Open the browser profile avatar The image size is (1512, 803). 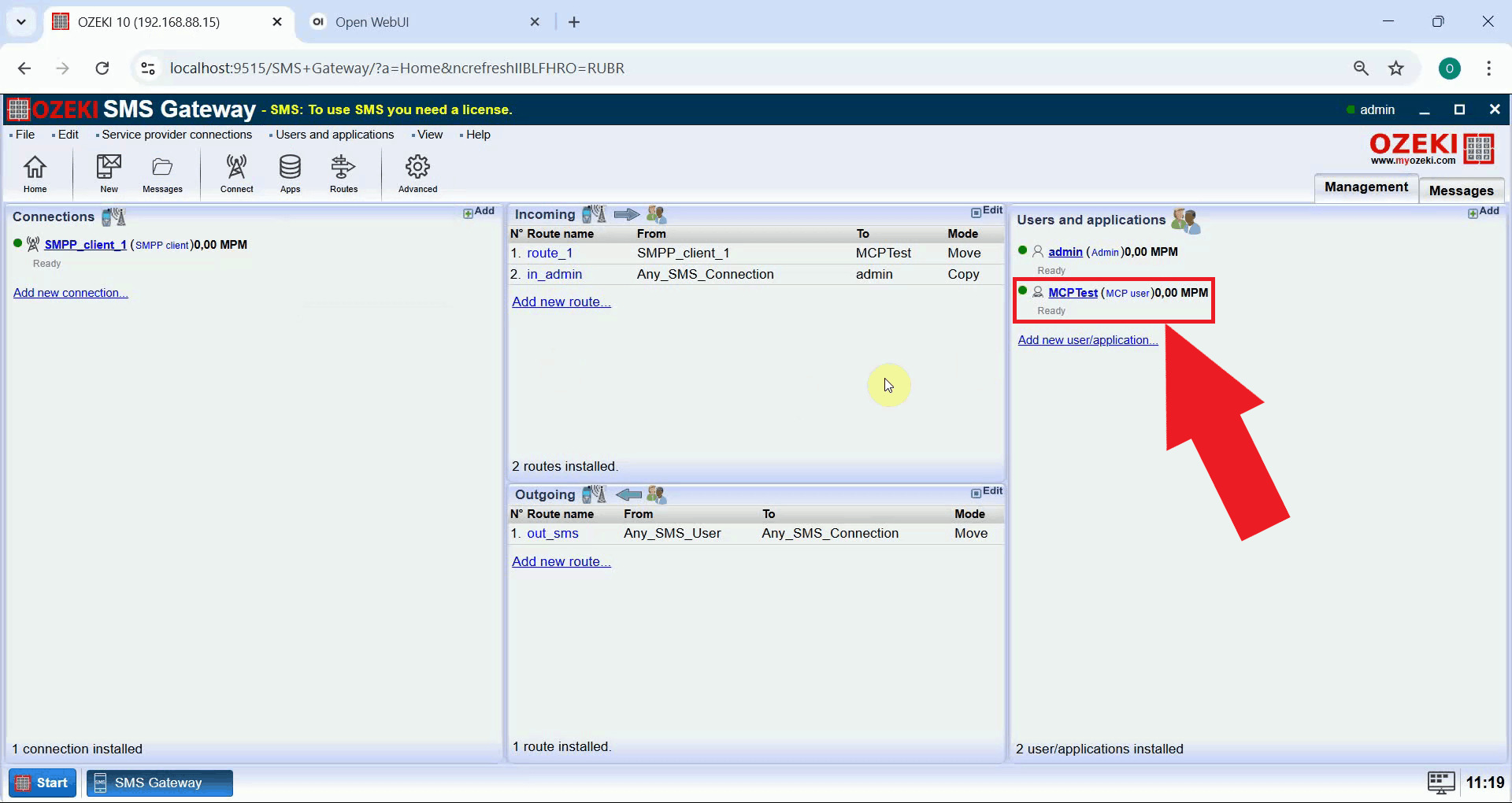(x=1450, y=68)
